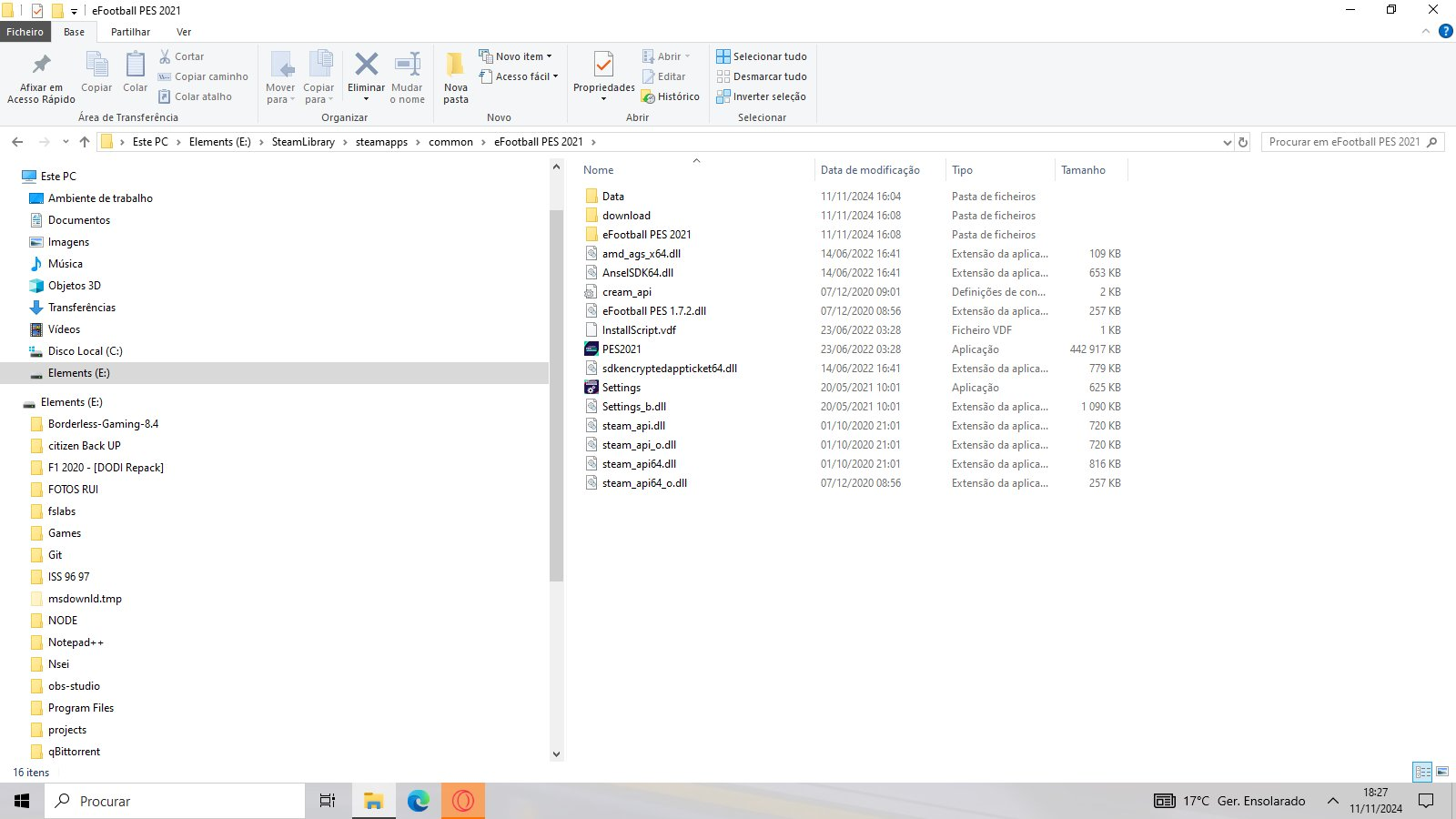
Task: Click steamapps in address path
Action: click(381, 142)
